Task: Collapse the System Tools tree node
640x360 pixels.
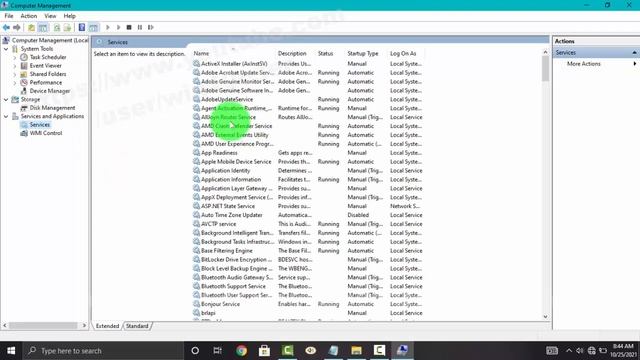Action: 6,49
